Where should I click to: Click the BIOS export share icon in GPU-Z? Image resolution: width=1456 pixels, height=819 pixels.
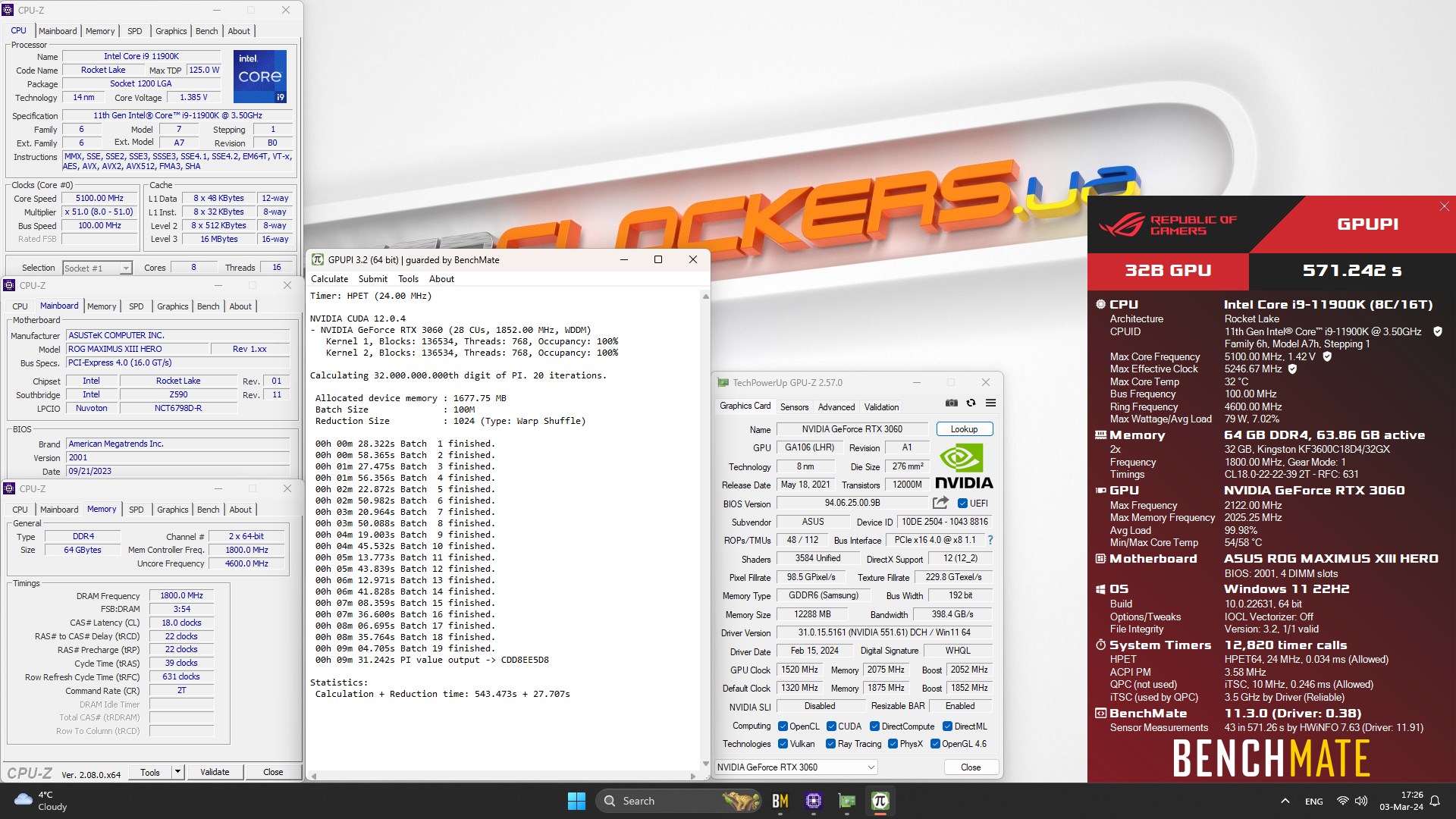pos(940,503)
